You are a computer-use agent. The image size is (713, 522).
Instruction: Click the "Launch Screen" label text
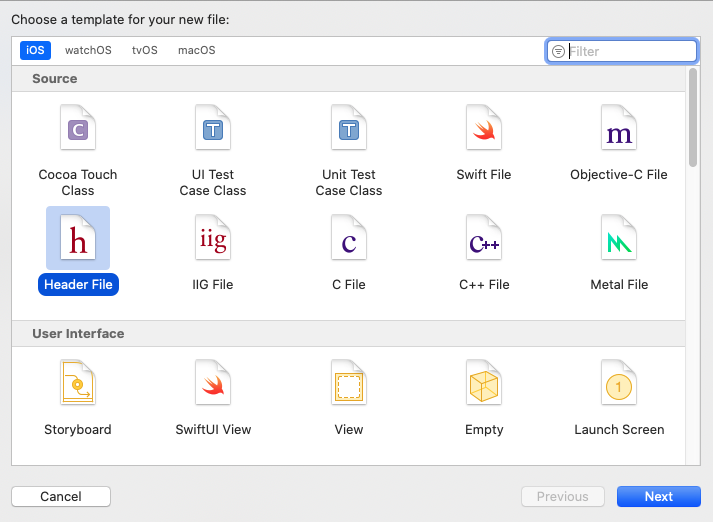(619, 430)
